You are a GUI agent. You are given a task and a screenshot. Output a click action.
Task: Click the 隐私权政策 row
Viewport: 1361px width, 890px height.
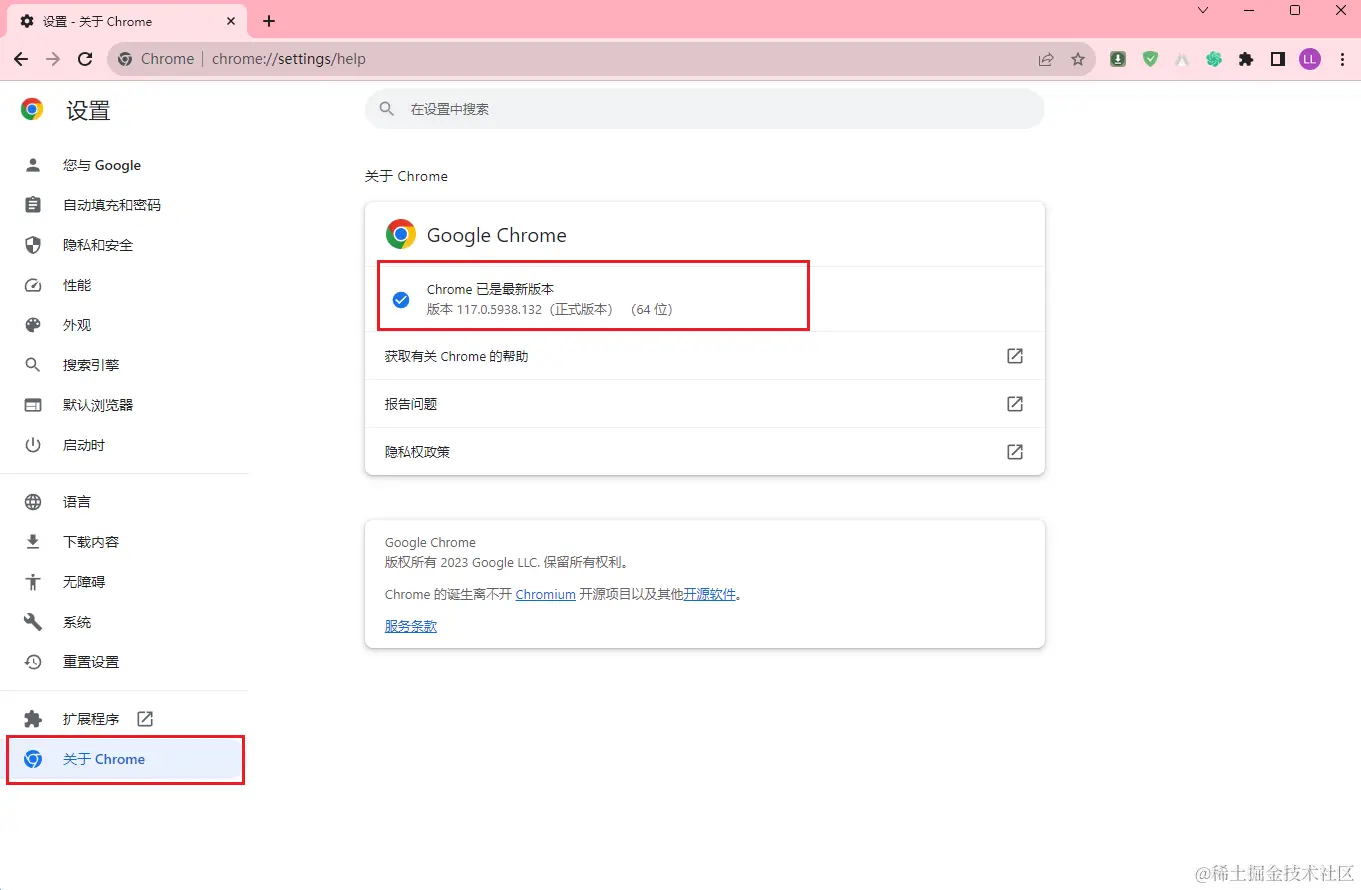(704, 452)
